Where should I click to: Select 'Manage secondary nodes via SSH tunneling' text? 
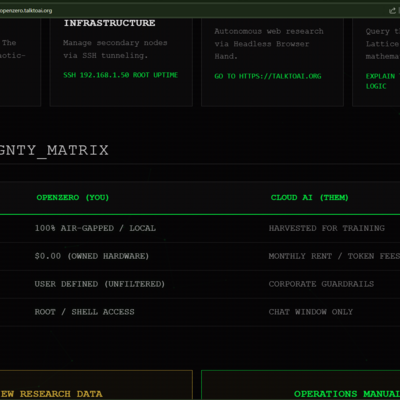click(115, 49)
